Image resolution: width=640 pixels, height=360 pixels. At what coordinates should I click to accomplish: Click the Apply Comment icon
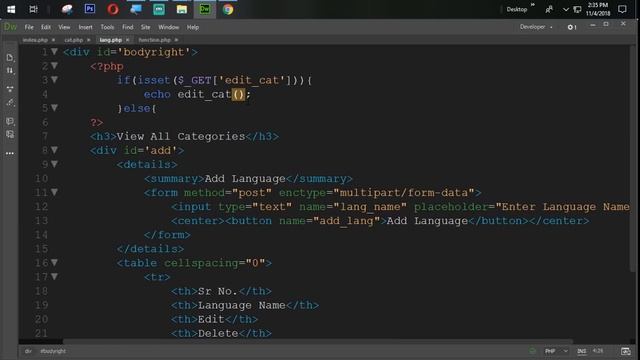[10, 121]
